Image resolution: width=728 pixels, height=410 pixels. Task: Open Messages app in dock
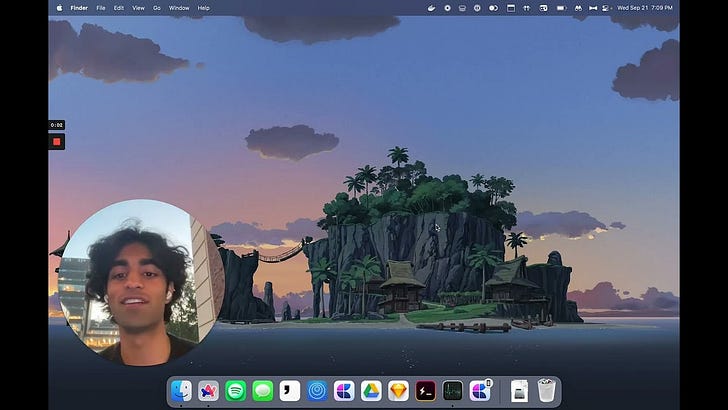263,390
